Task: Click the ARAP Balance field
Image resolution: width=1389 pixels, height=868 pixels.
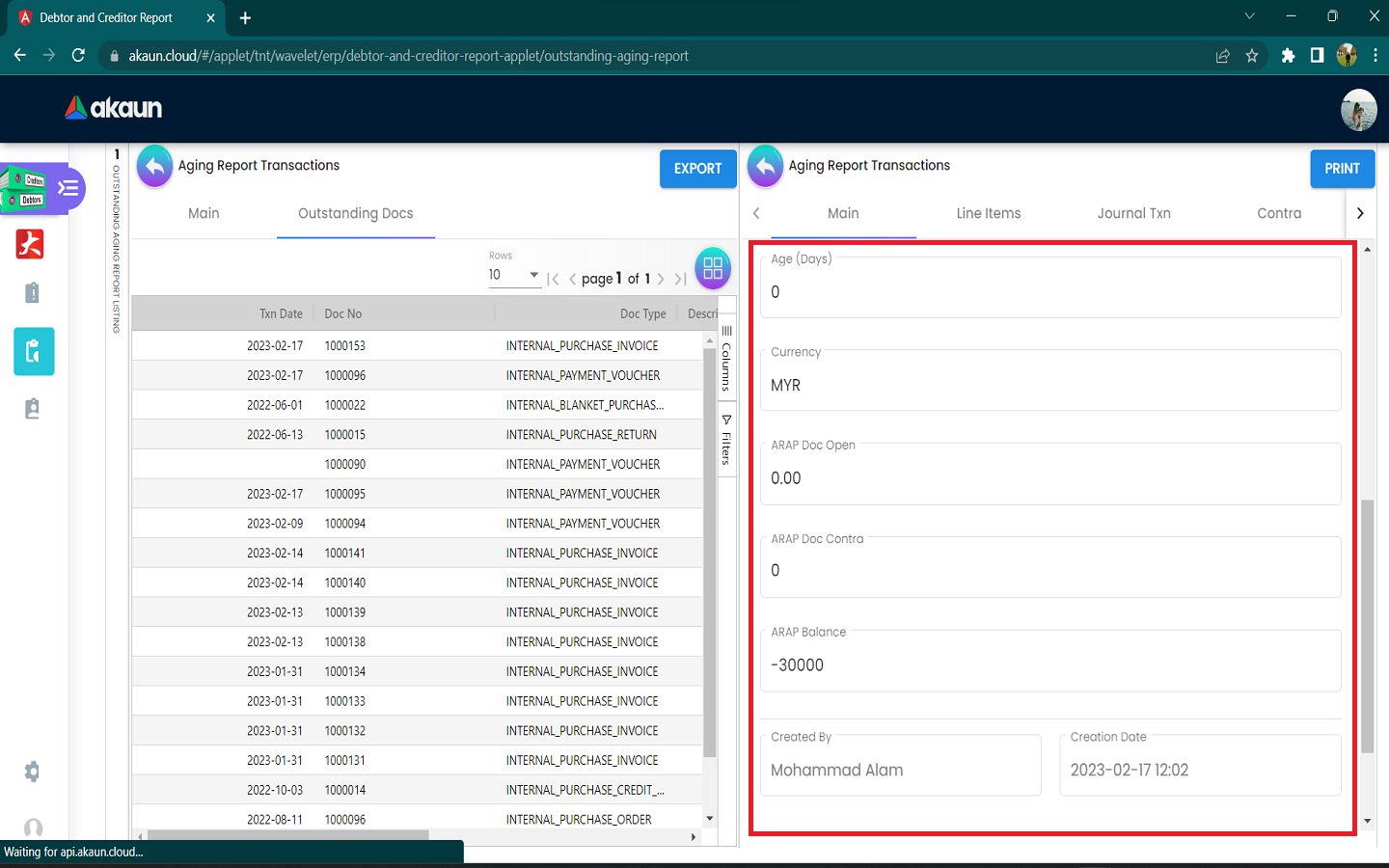Action: point(1049,665)
